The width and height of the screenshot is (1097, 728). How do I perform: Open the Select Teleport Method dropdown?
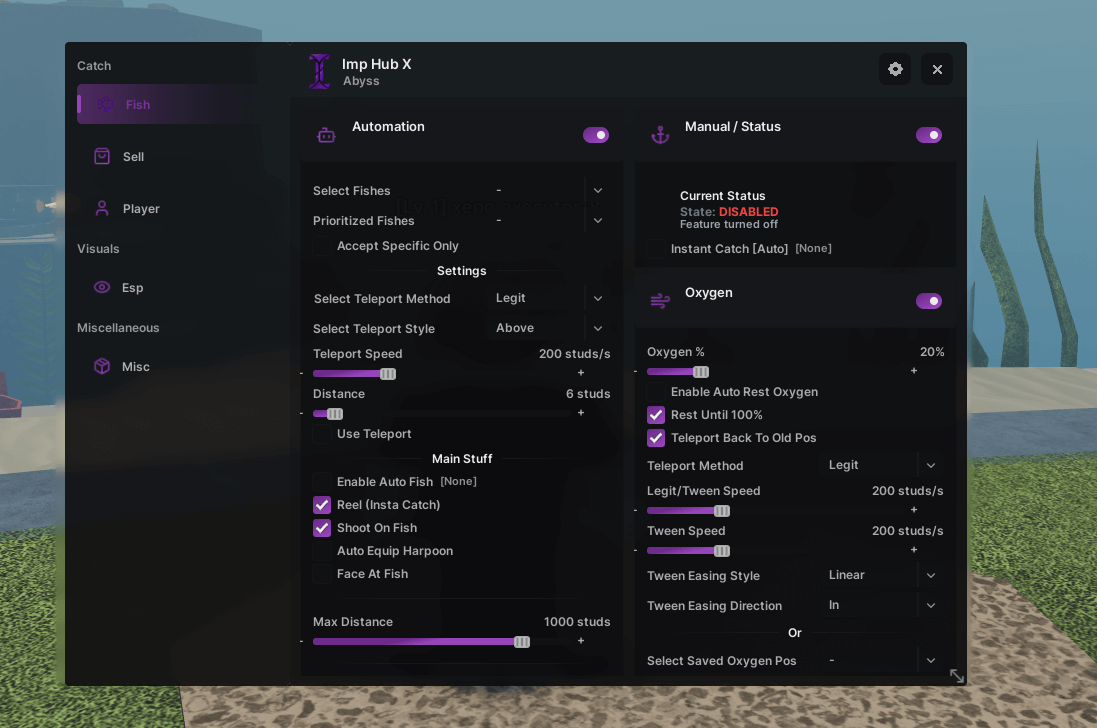pos(597,298)
